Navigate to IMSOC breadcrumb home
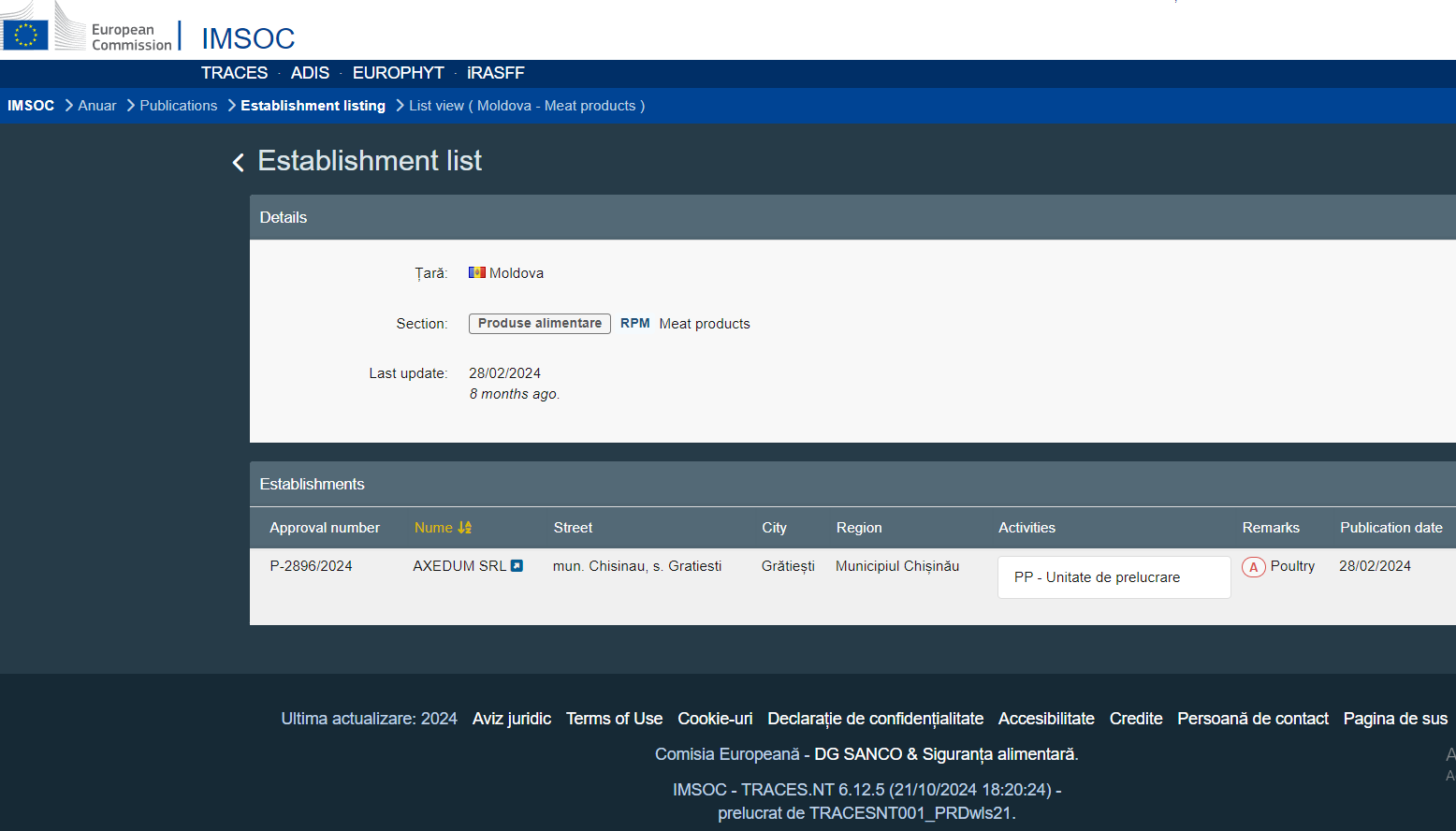The image size is (1456, 831). pos(31,106)
